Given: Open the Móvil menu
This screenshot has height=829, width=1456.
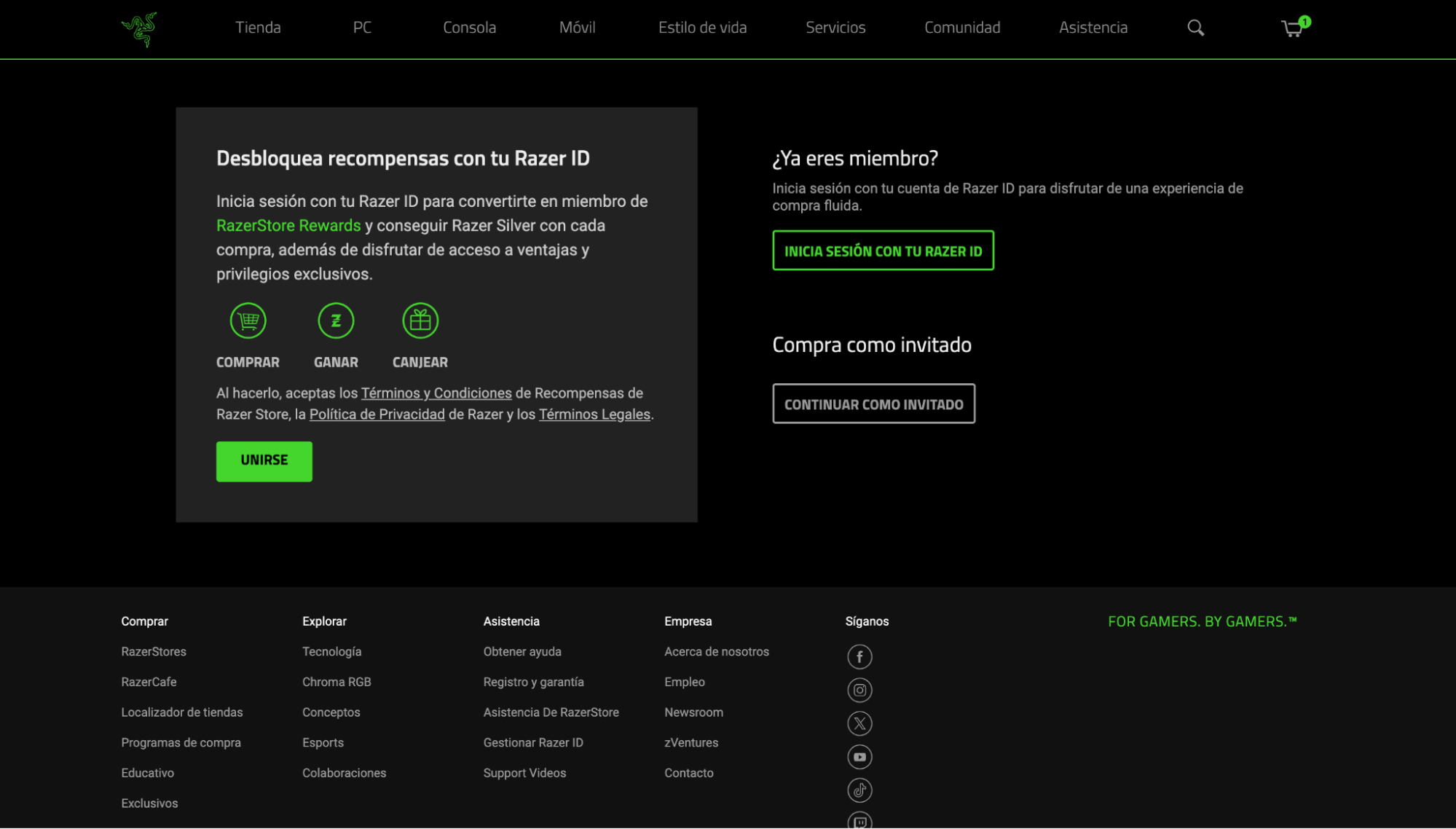Looking at the screenshot, I should pos(577,28).
